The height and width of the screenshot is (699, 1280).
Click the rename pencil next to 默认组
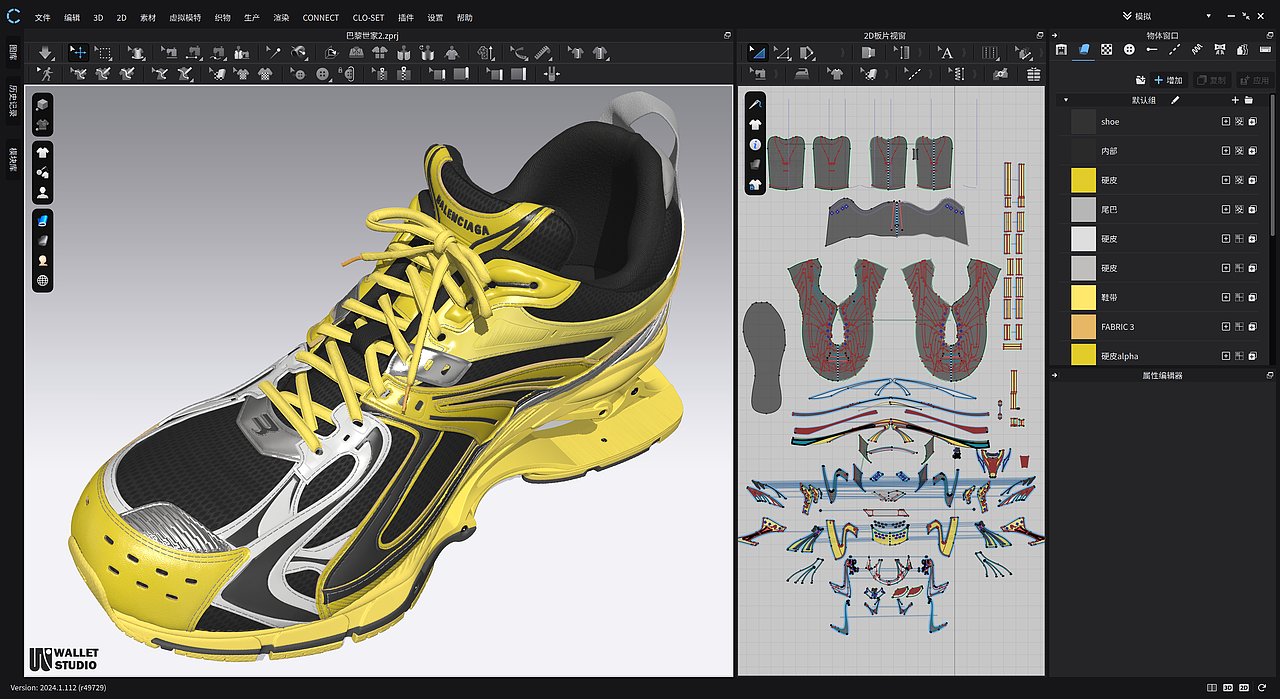[x=1175, y=100]
